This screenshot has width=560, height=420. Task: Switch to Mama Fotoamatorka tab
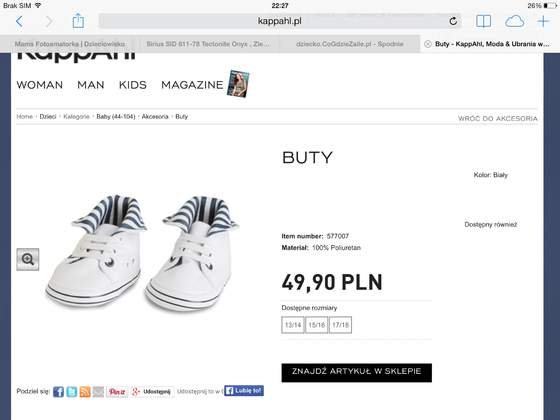coord(70,44)
